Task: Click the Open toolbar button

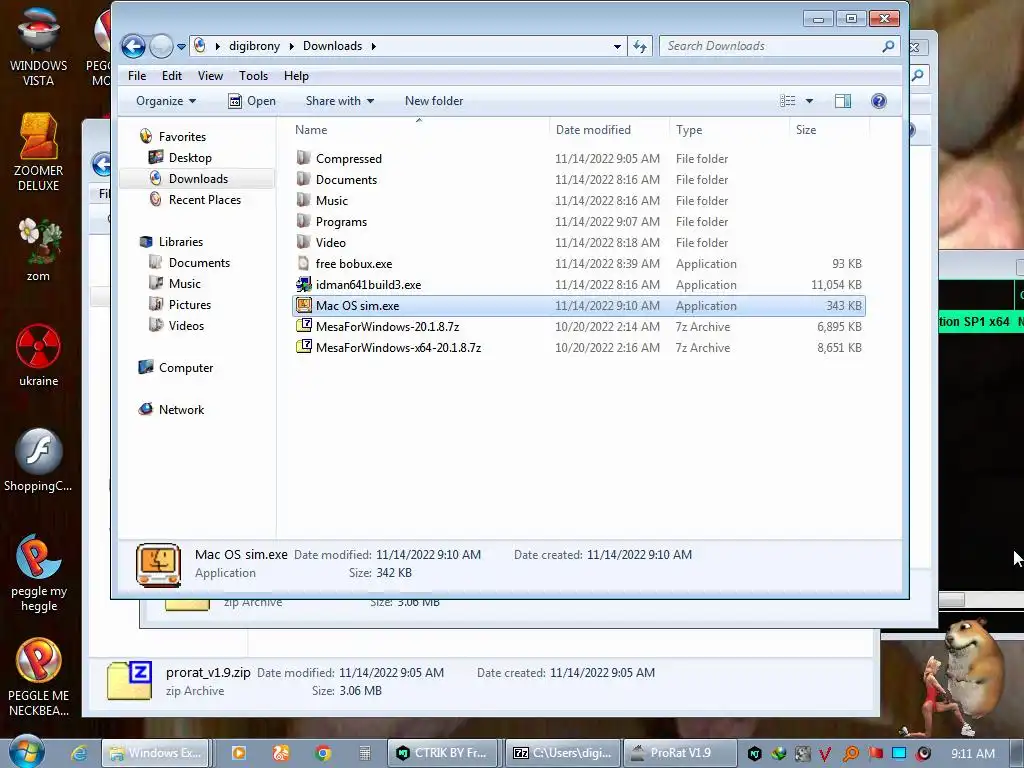Action: 252,101
